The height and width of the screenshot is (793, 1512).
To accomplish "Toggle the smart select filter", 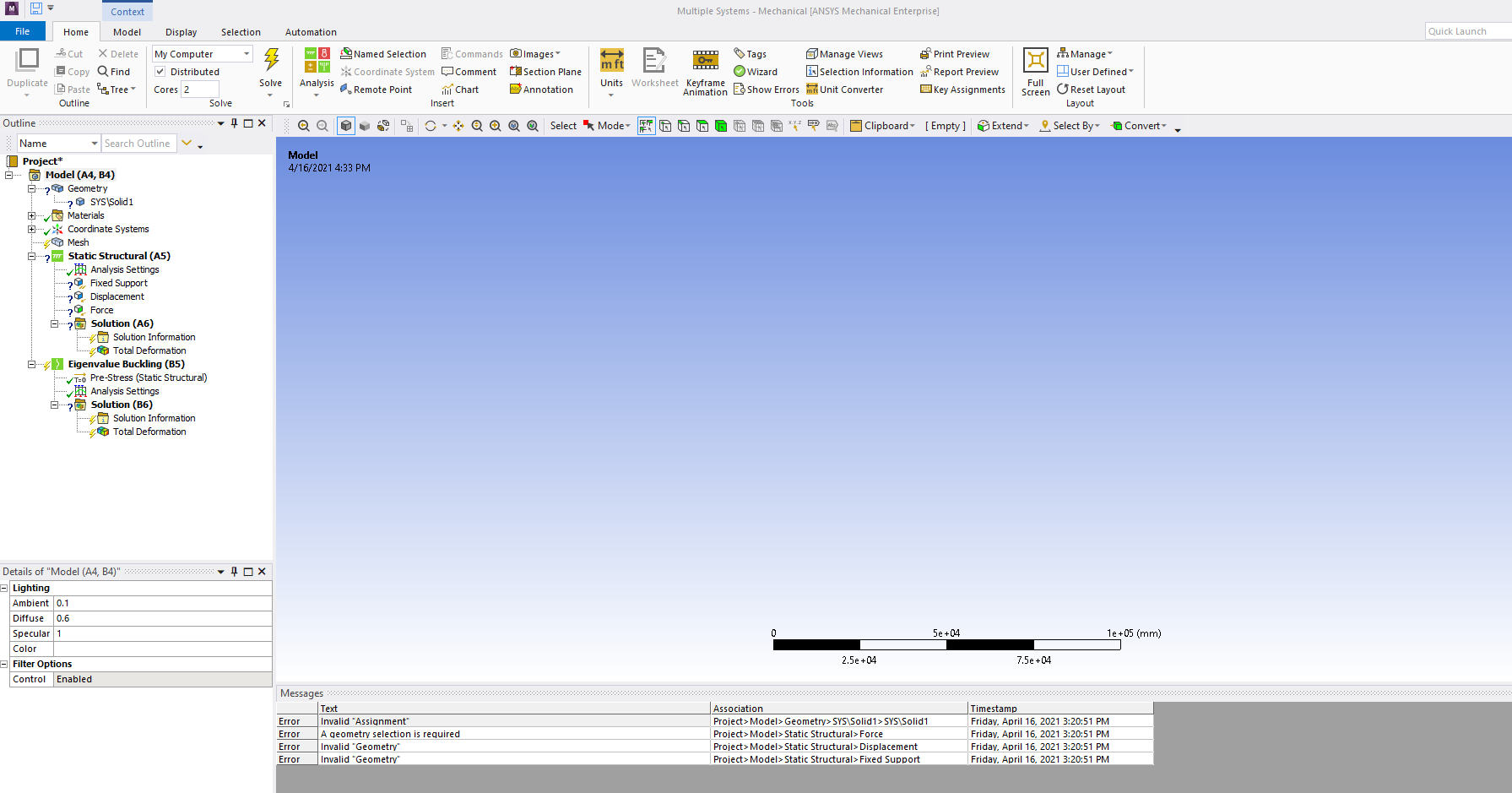I will tap(647, 126).
